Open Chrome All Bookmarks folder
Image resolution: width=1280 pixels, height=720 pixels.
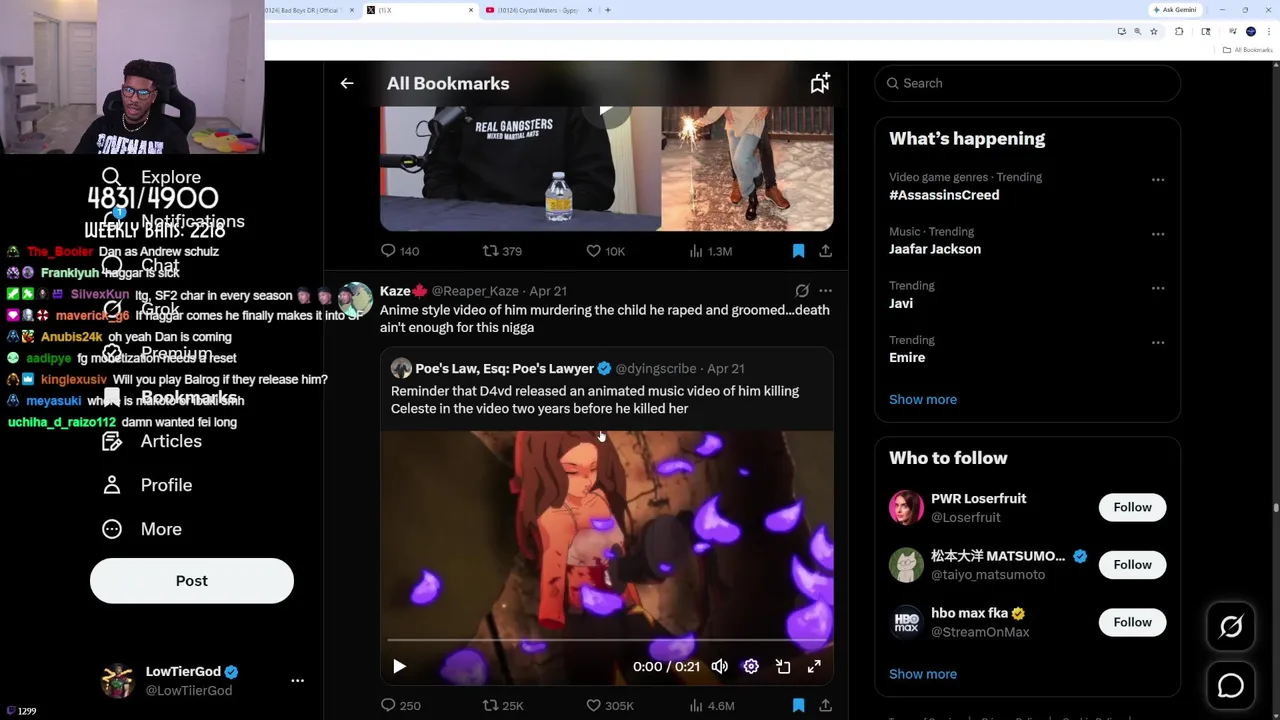point(1249,50)
